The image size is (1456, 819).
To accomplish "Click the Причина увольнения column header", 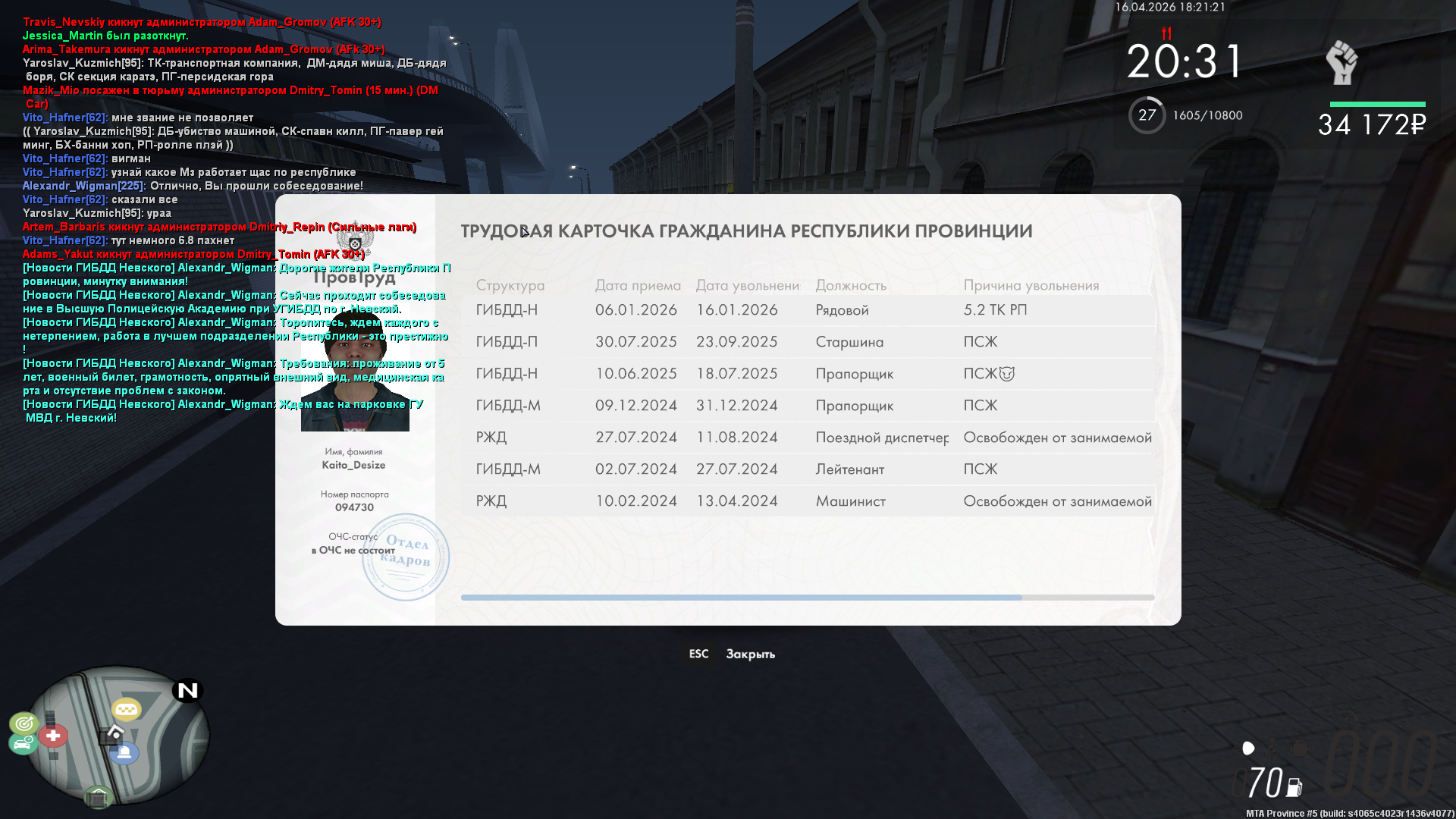I will coord(1031,285).
